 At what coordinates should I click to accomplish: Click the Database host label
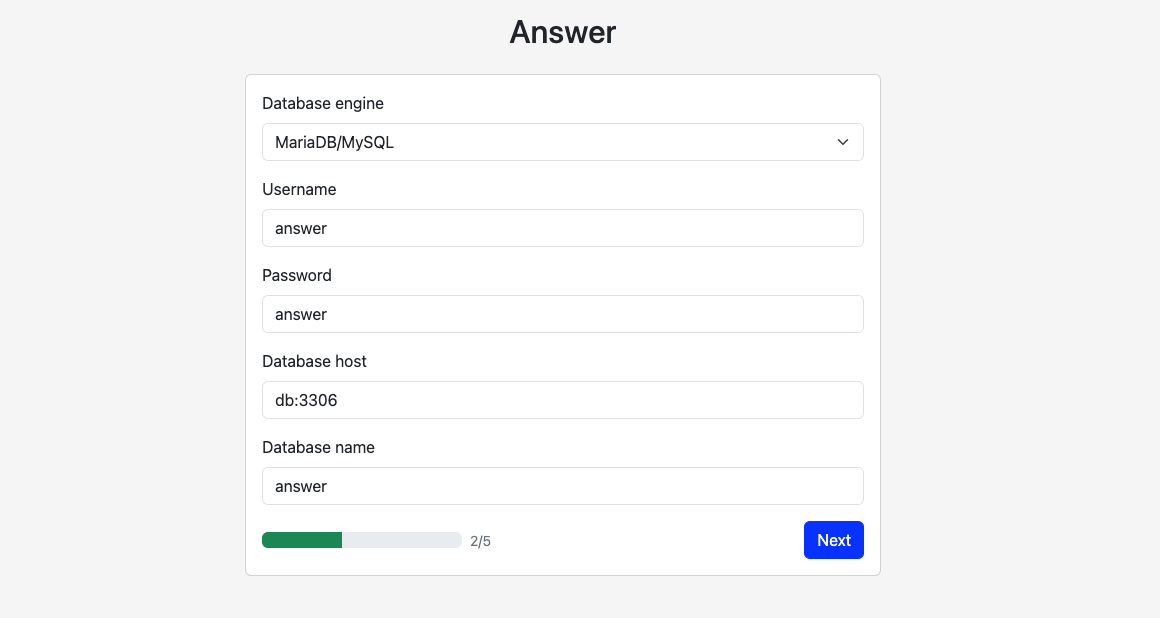tap(314, 361)
